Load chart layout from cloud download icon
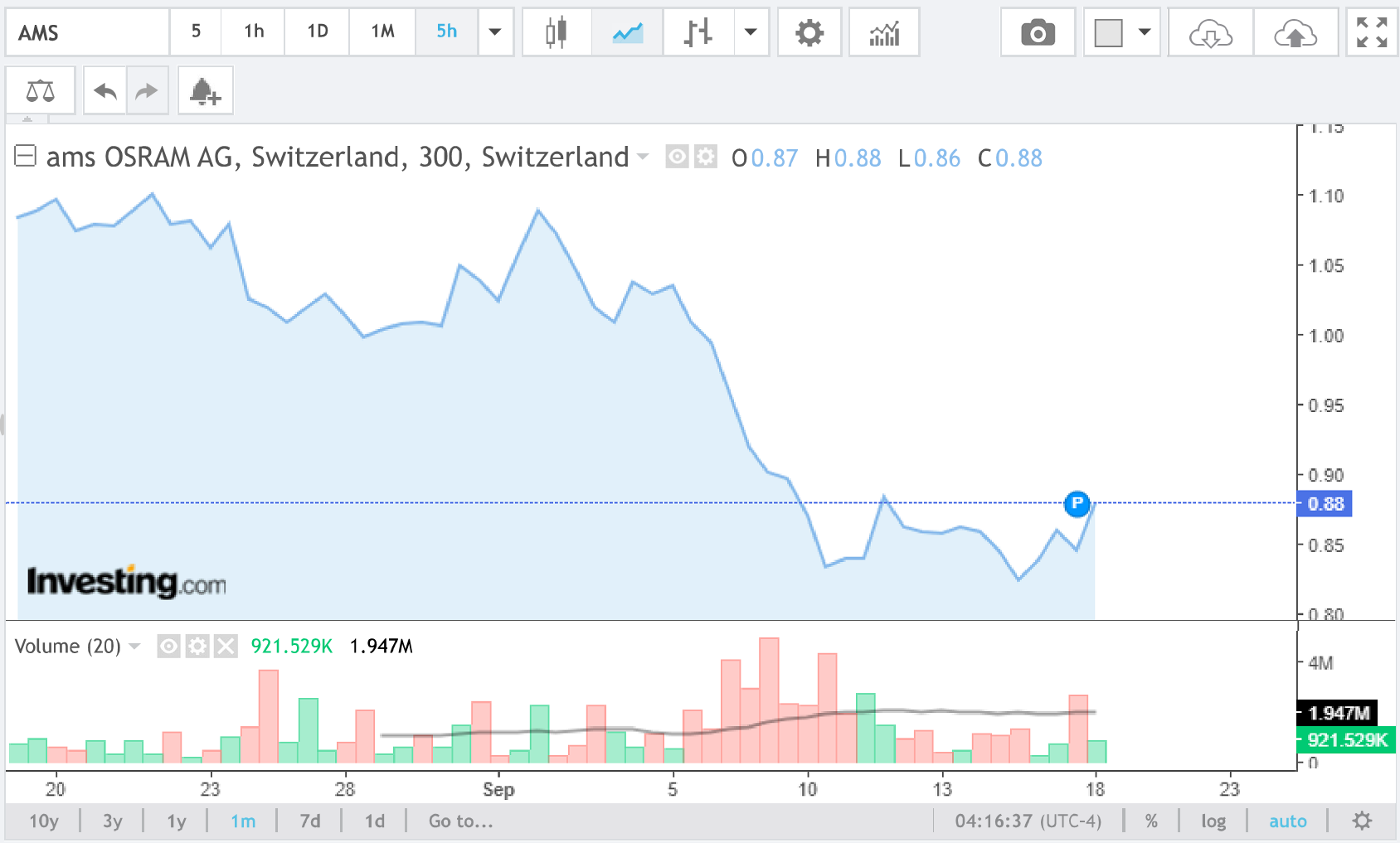 tap(1210, 32)
